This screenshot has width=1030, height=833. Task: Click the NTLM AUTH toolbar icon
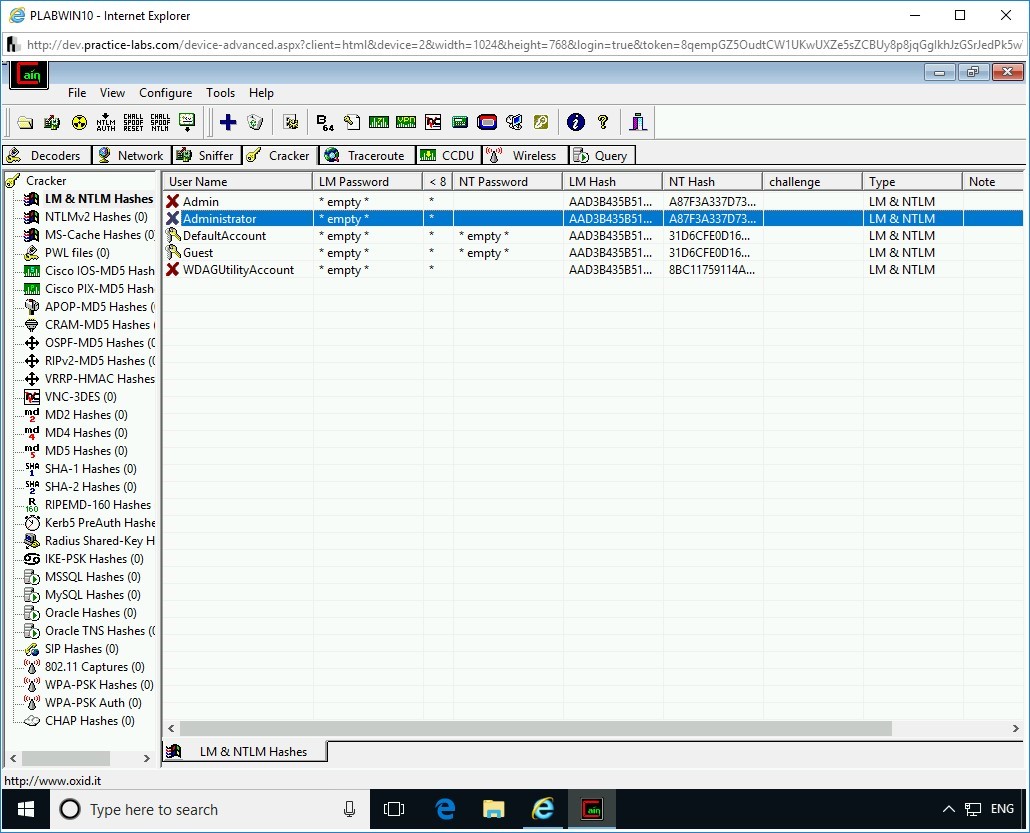[106, 122]
